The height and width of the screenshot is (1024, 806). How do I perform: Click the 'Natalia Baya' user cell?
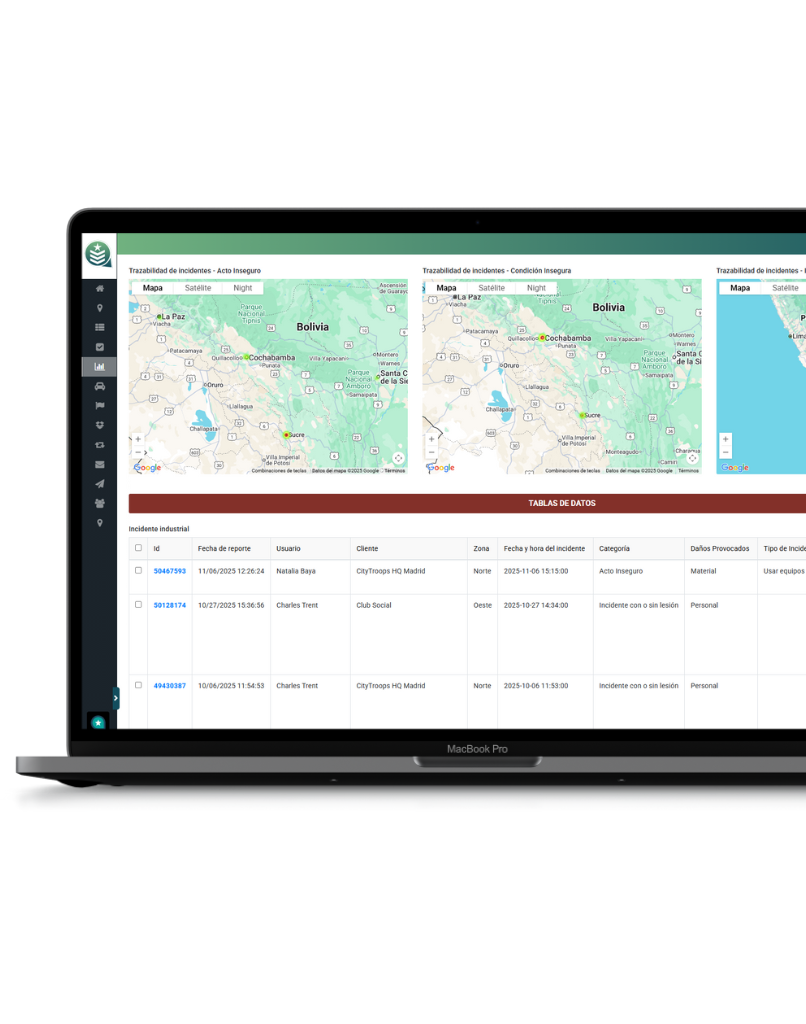[x=296, y=571]
